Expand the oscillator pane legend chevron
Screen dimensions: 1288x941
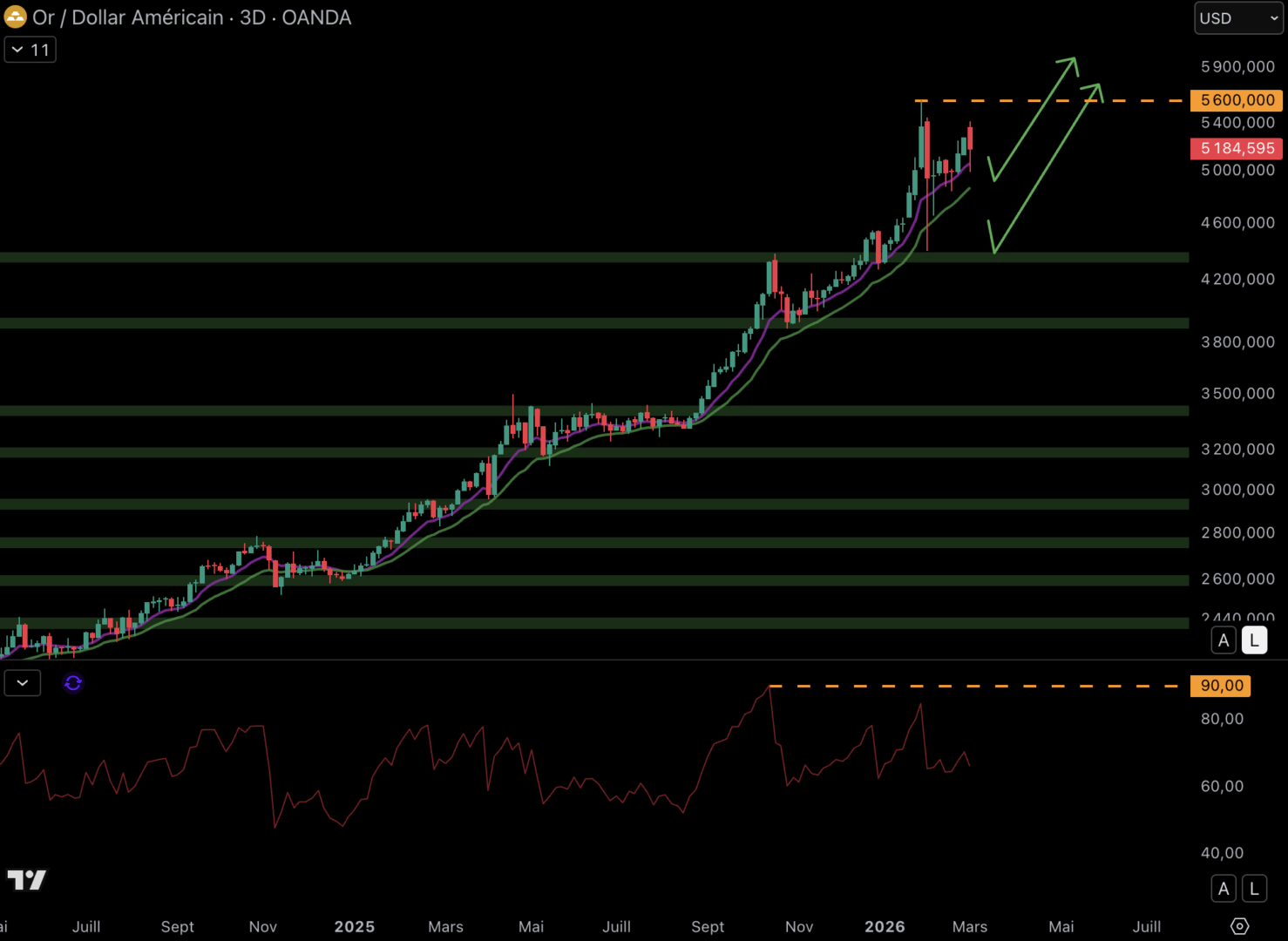pos(23,683)
